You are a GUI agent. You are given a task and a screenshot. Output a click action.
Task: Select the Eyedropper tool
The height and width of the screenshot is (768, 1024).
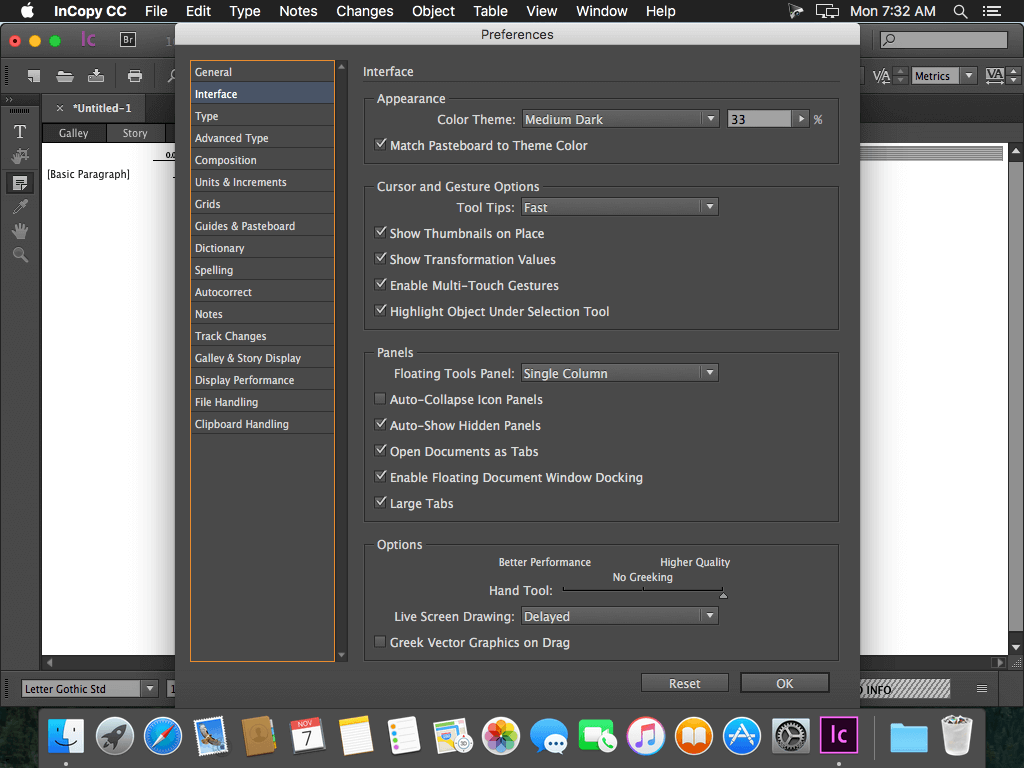click(x=20, y=207)
